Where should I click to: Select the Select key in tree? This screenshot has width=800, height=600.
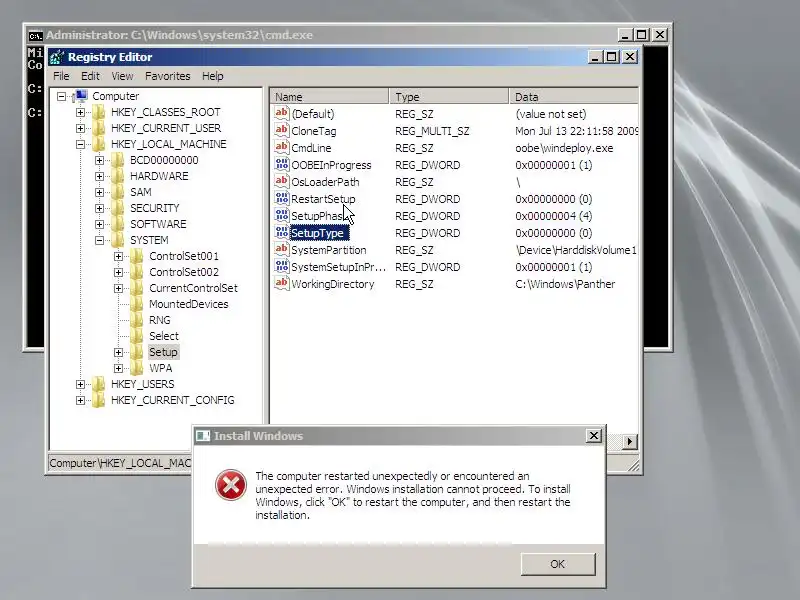click(164, 336)
